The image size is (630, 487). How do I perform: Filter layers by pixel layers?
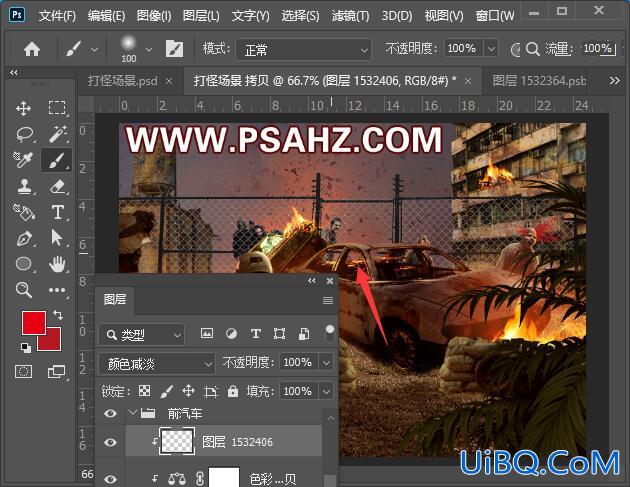[207, 333]
